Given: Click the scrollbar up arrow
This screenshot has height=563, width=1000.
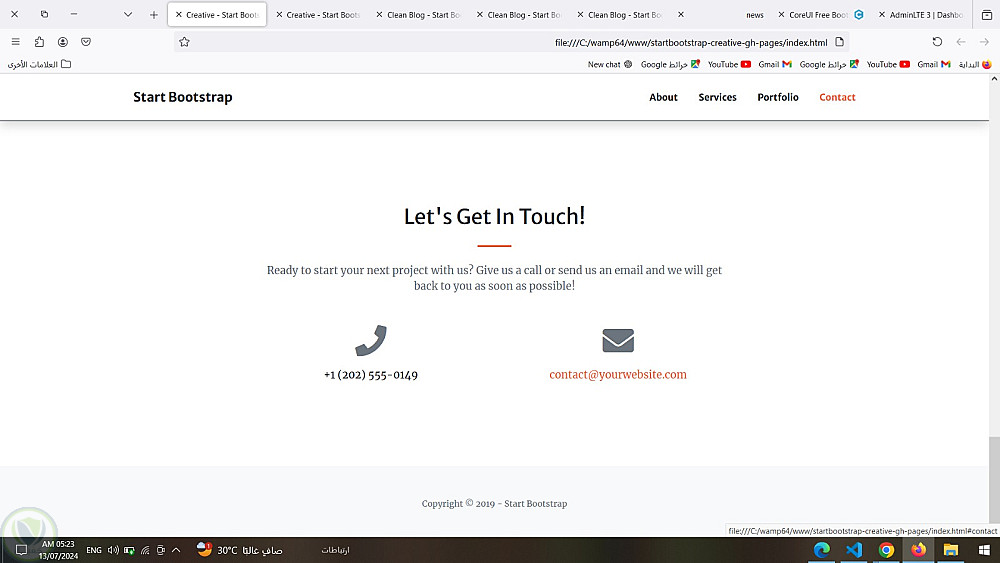Looking at the screenshot, I should pos(994,79).
